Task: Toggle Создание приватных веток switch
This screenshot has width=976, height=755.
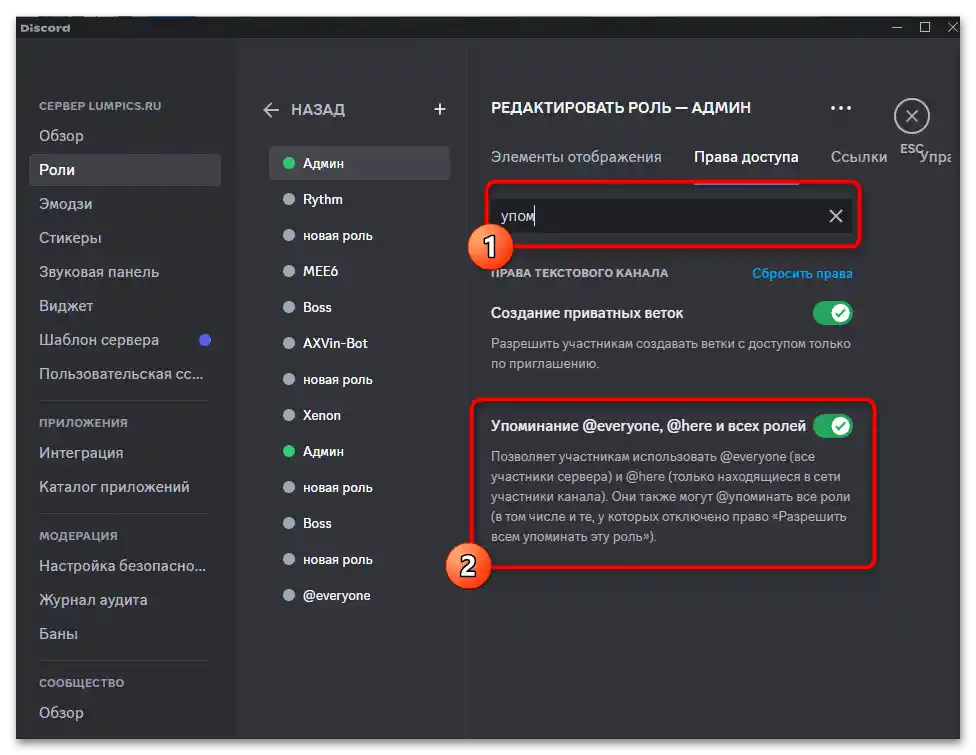Action: (x=832, y=313)
